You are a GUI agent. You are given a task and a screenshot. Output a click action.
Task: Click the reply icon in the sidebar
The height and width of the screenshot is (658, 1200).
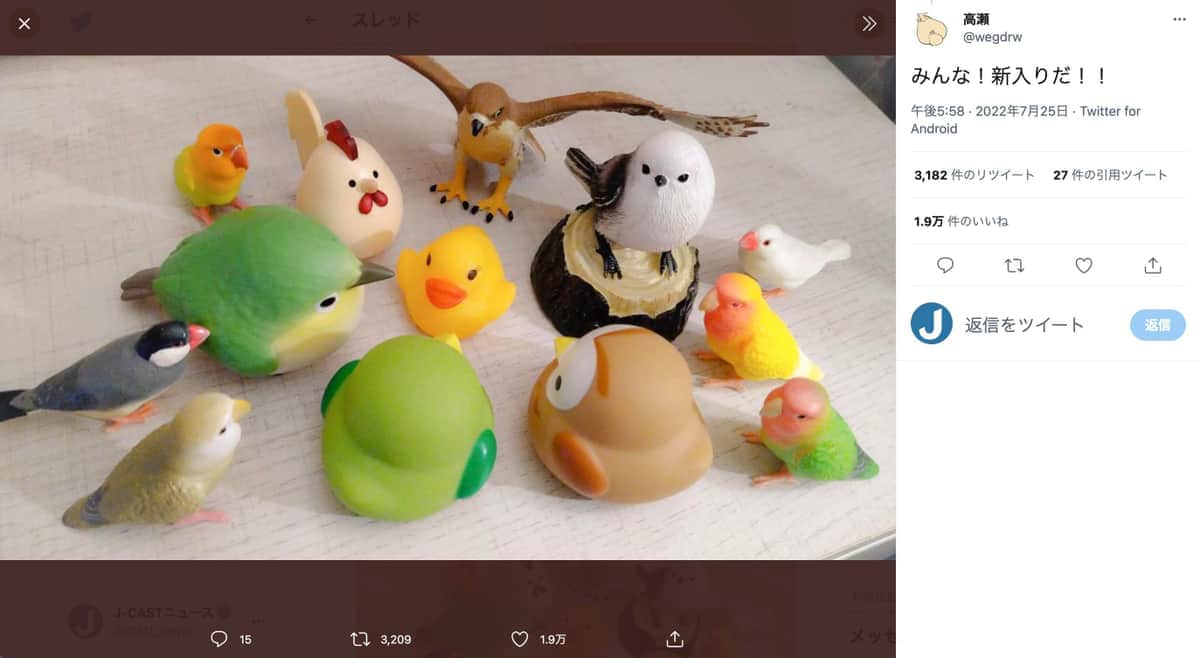point(945,265)
